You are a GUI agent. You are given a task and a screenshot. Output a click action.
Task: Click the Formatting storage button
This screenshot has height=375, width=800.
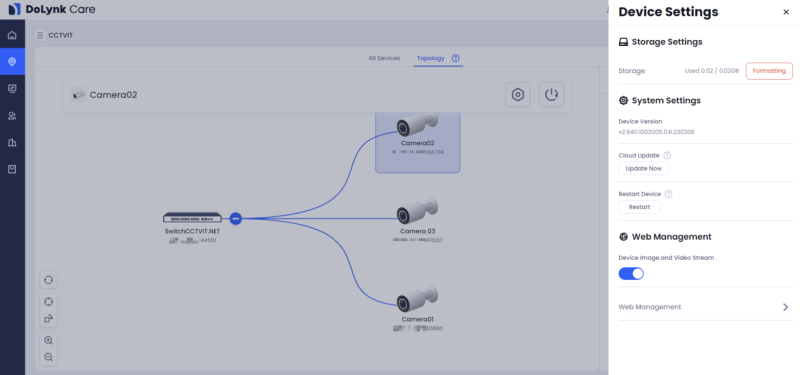coord(769,71)
